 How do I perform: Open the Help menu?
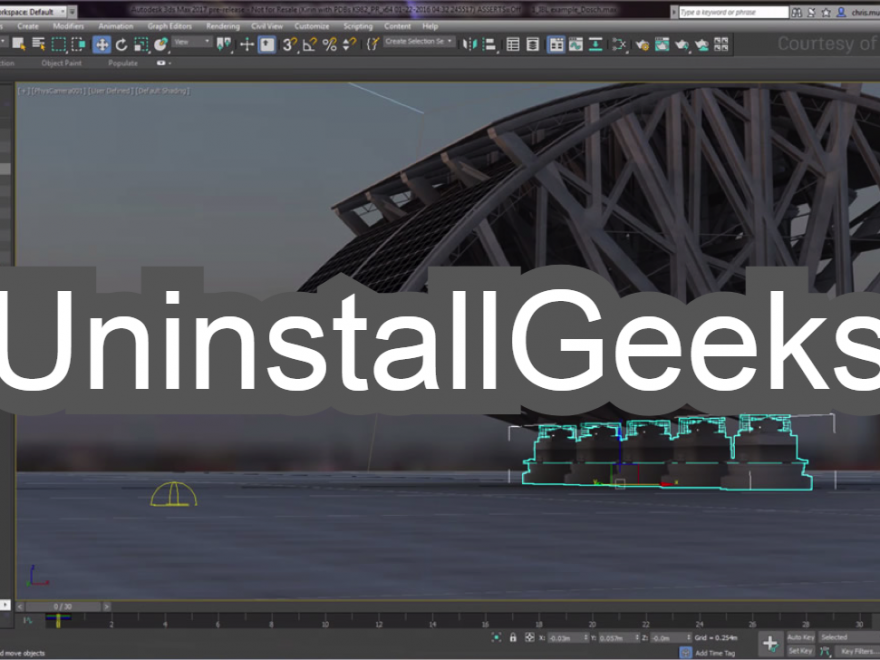[x=430, y=26]
